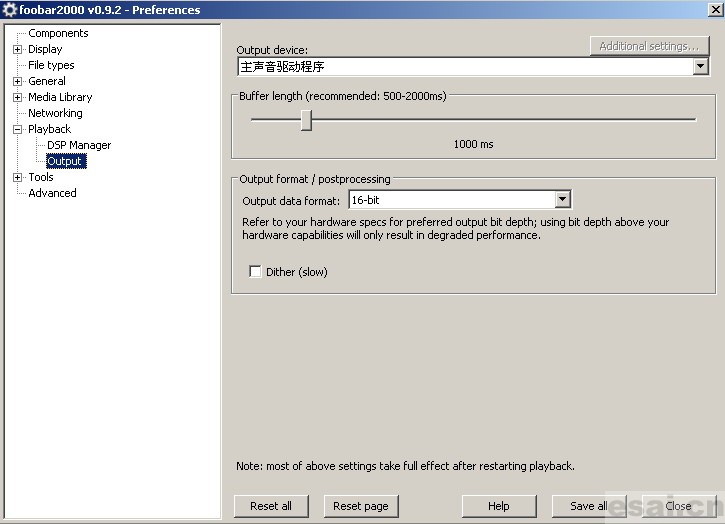Open Help for preferences

(499, 506)
